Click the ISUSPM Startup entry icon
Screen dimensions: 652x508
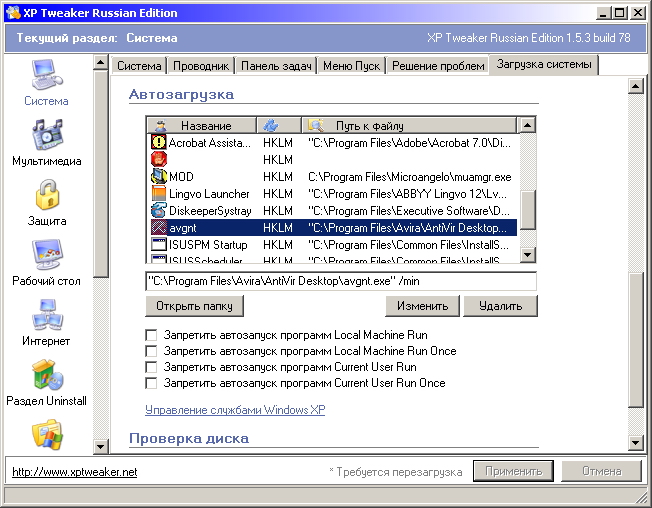[158, 245]
